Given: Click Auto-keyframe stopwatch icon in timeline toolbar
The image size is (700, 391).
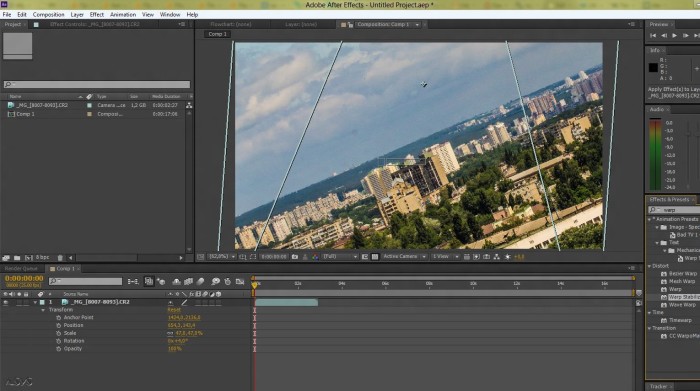Looking at the screenshot, I should (x=228, y=282).
